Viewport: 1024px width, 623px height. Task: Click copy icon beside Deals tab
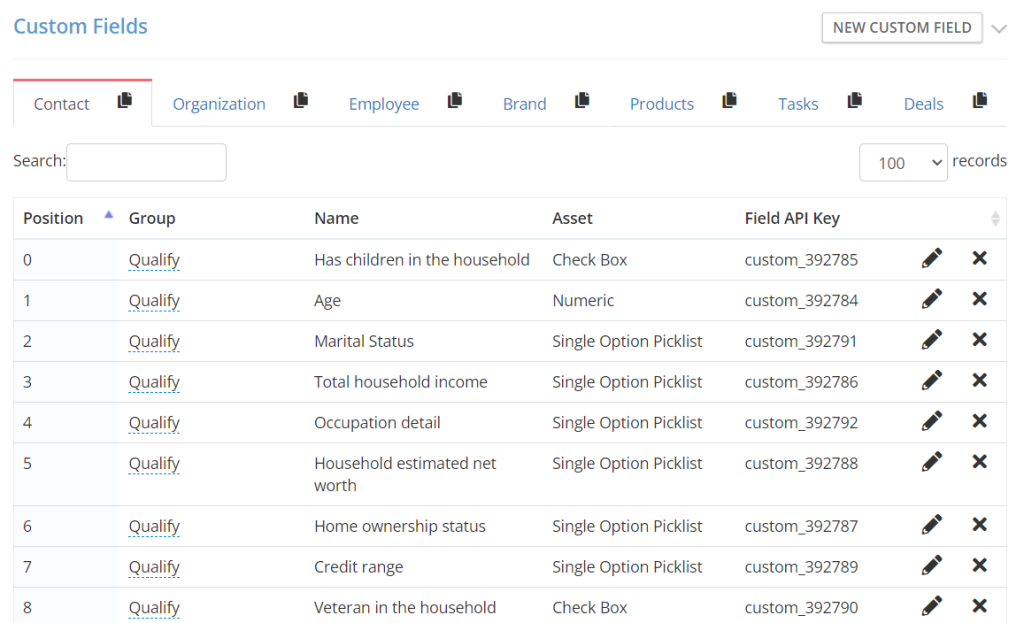click(x=979, y=101)
